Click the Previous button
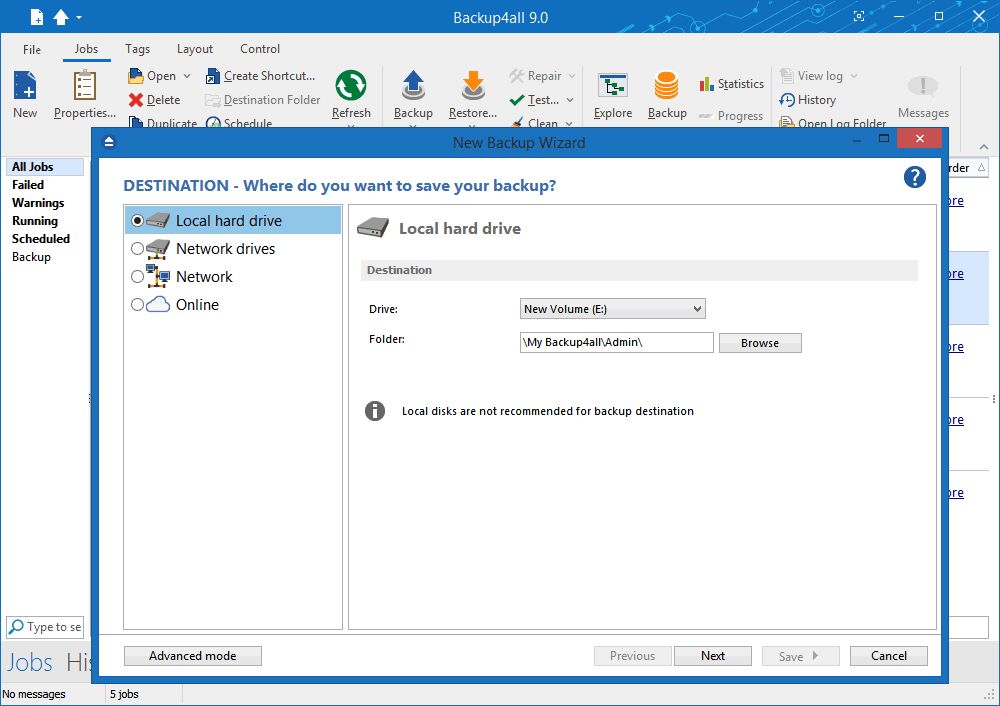Image resolution: width=1000 pixels, height=706 pixels. [632, 656]
